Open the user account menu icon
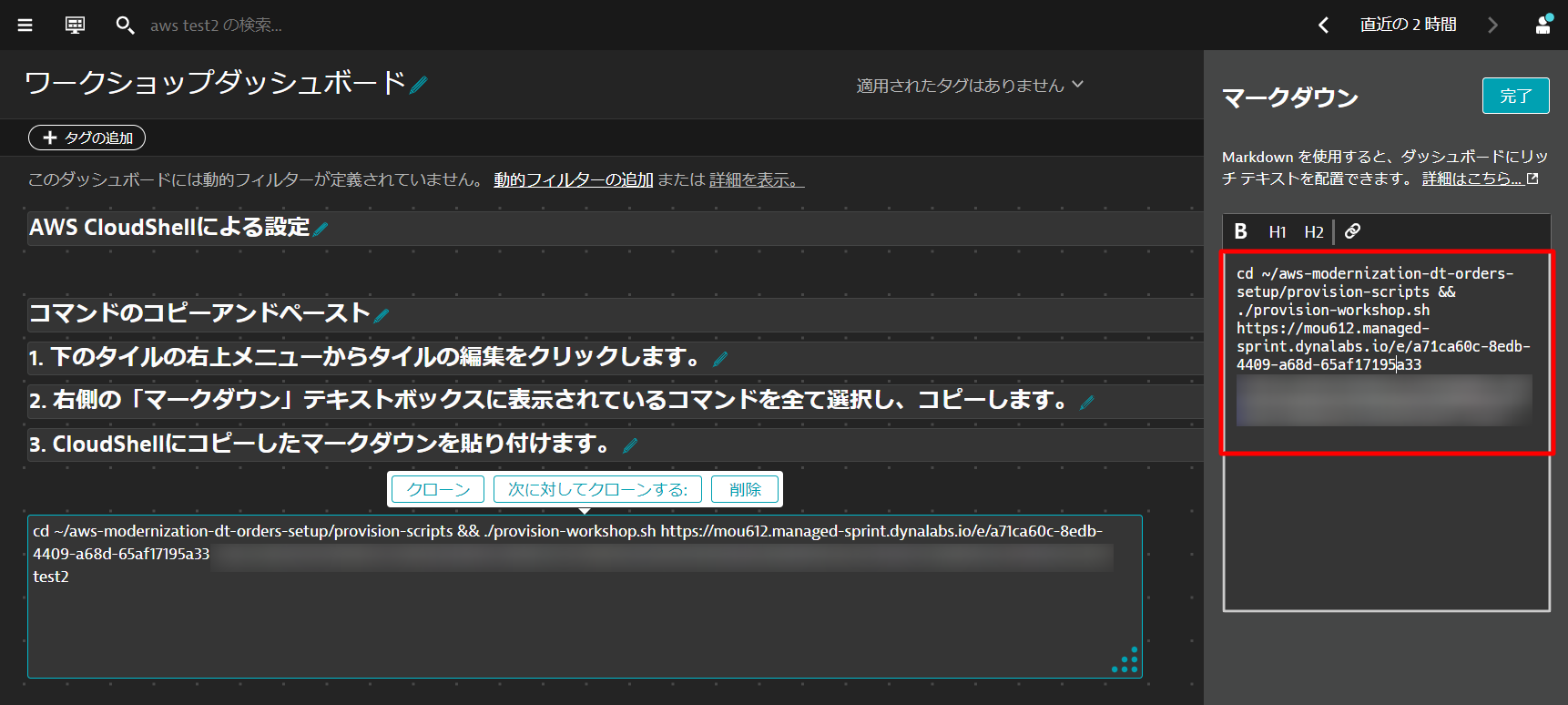1568x705 pixels. tap(1543, 25)
